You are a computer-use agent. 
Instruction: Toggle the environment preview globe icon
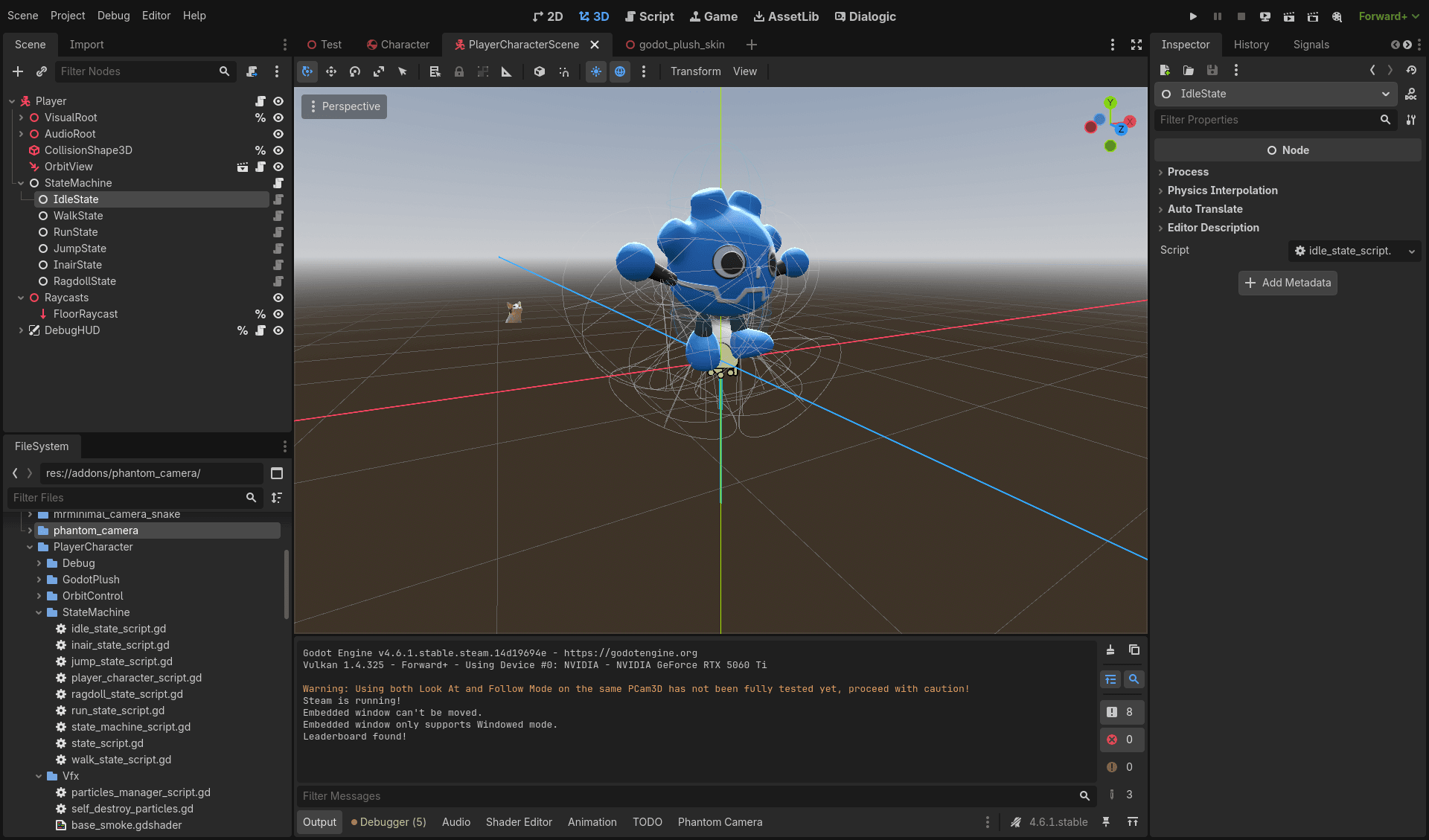coord(620,71)
